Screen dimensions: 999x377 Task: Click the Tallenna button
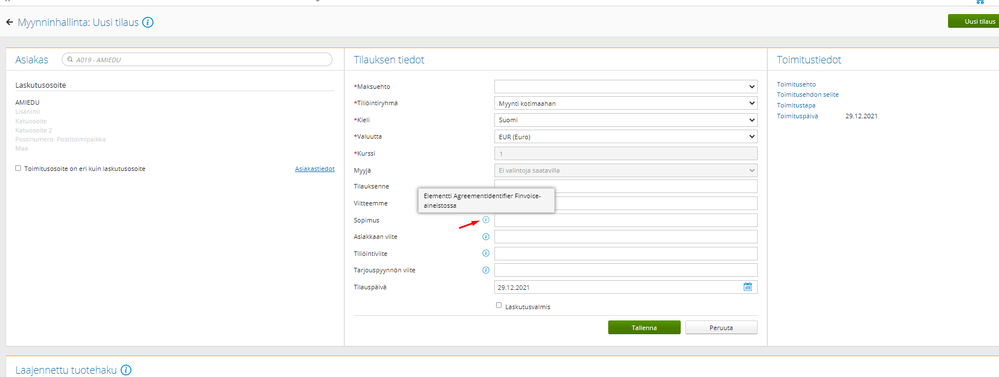[644, 327]
